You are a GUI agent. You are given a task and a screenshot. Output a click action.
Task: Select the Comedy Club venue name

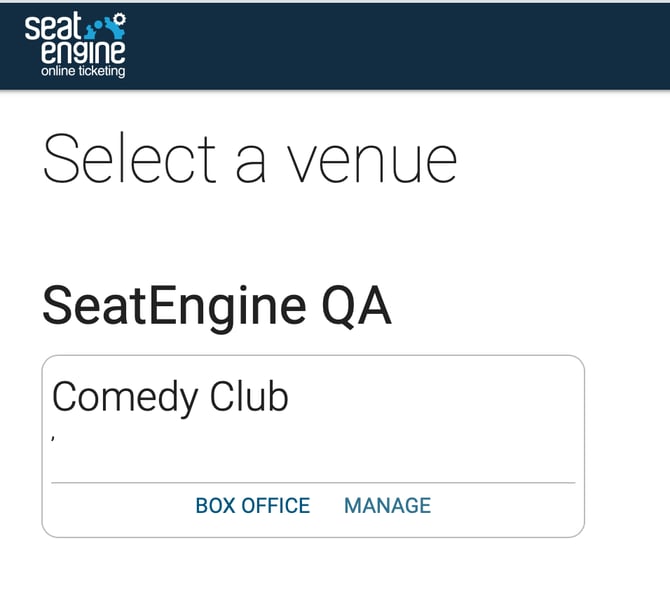pyautogui.click(x=170, y=397)
